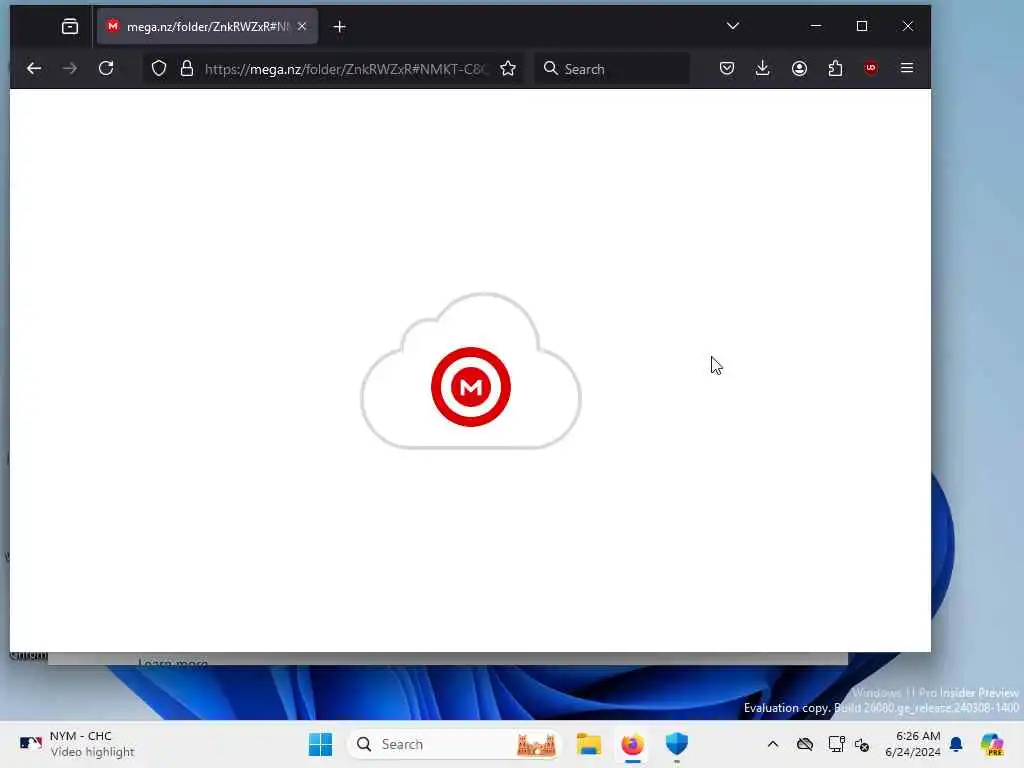Launch Copilot preview from taskbar
This screenshot has height=768, width=1024.
tap(992, 744)
